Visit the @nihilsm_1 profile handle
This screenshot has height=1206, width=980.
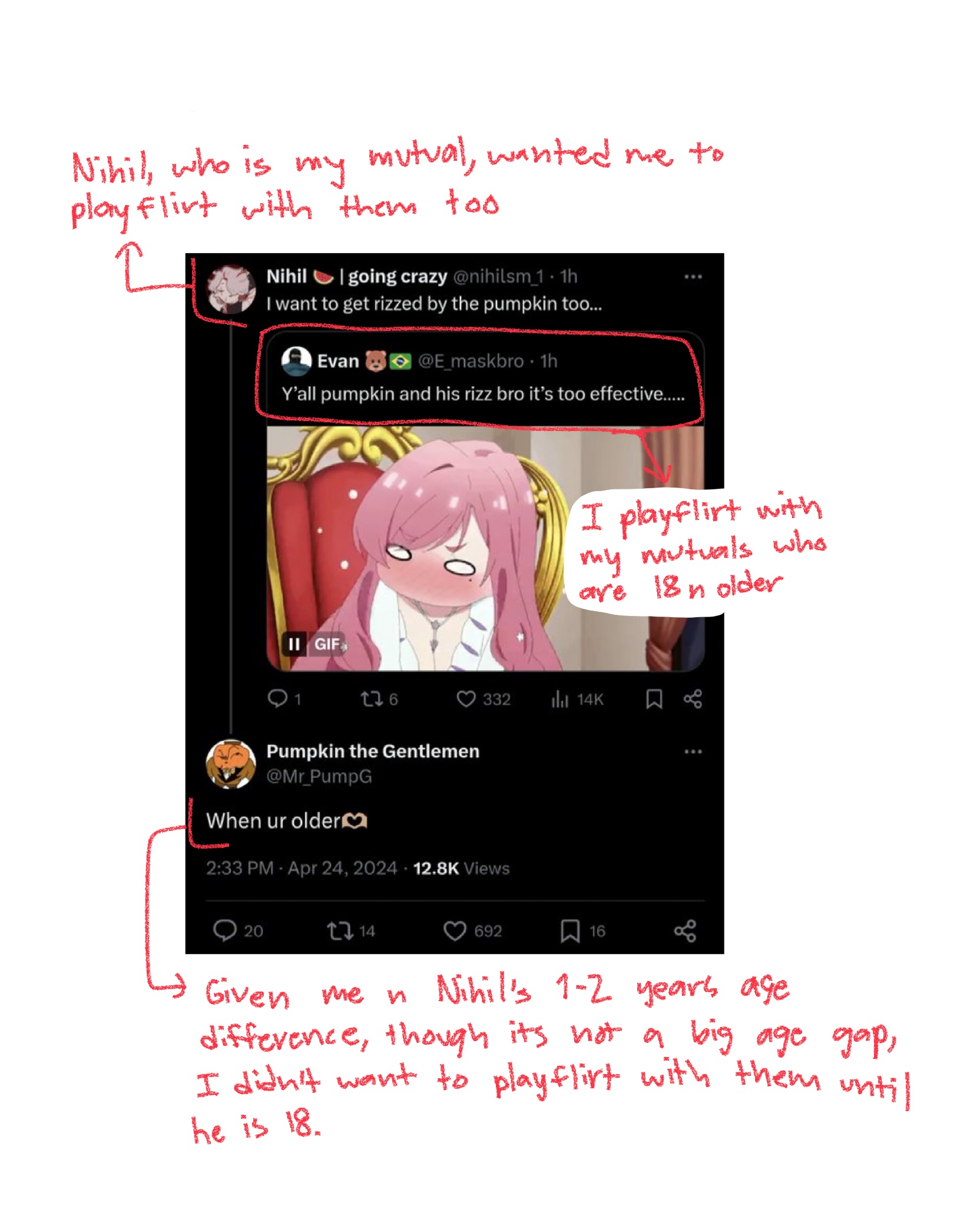coord(498,276)
